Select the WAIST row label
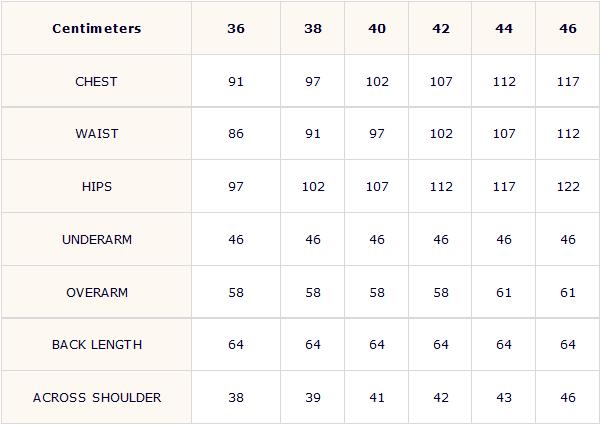 click(x=97, y=134)
